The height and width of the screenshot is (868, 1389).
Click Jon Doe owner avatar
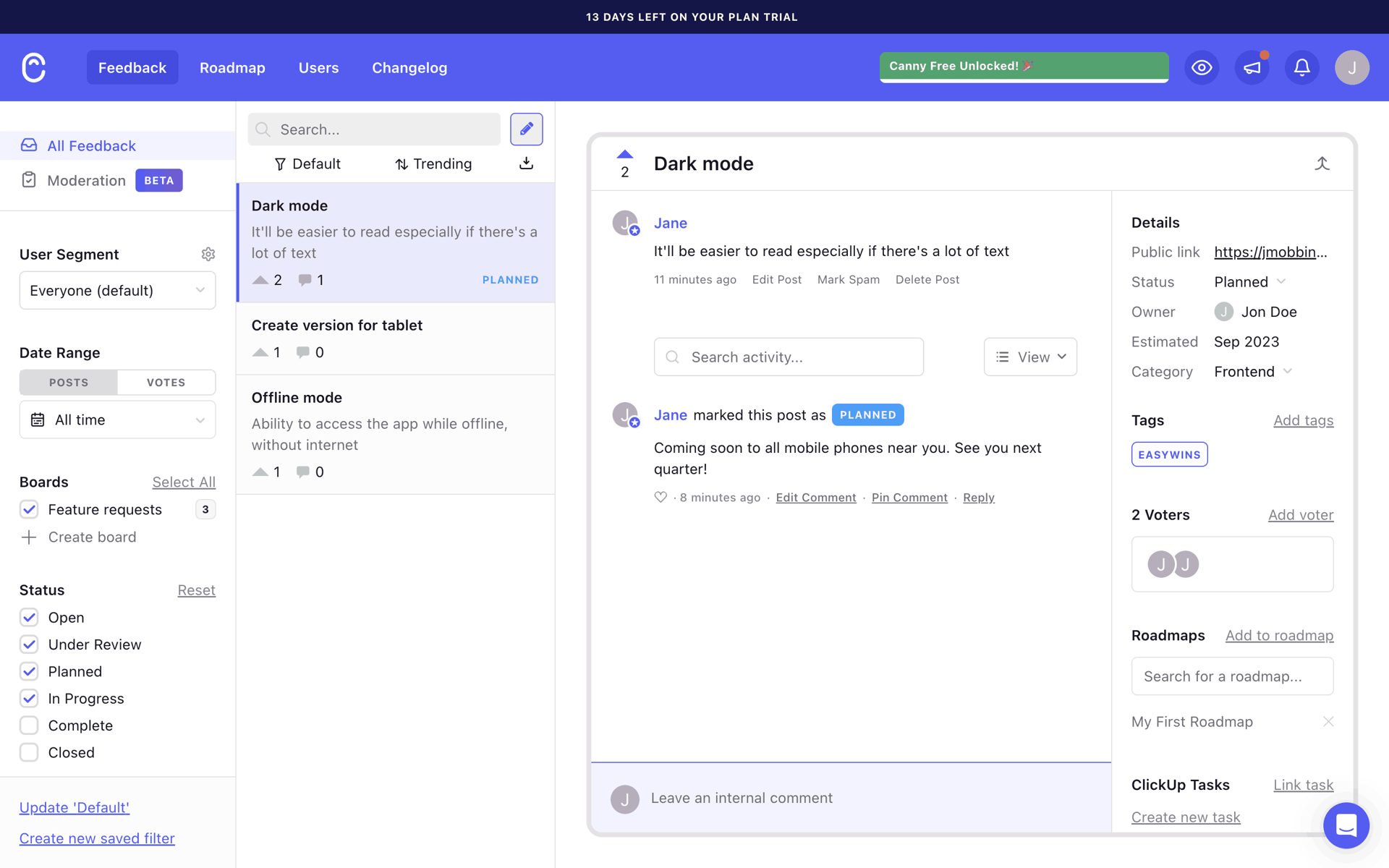click(1223, 312)
